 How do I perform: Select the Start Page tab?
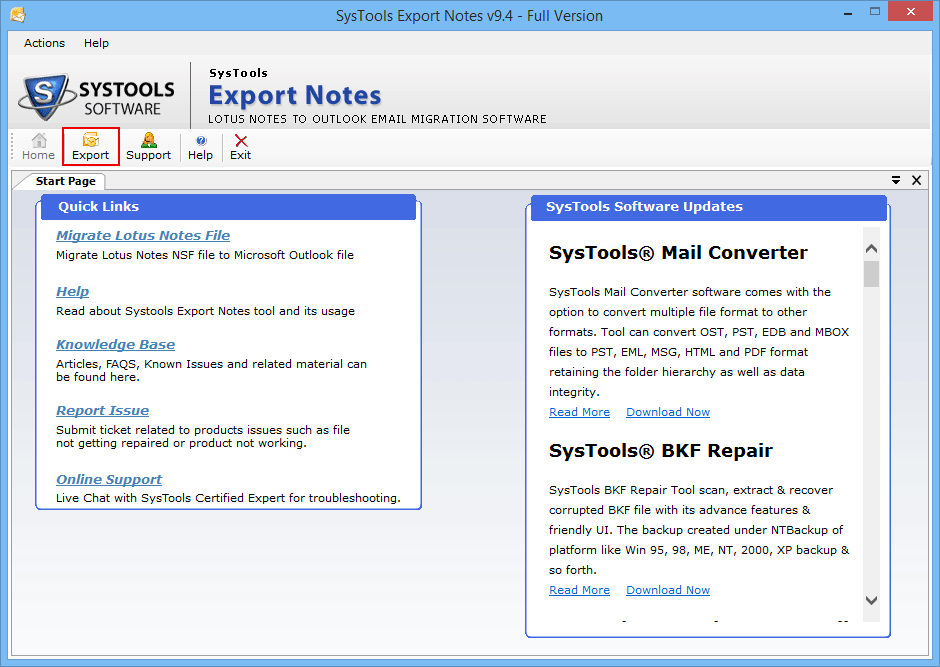[65, 181]
